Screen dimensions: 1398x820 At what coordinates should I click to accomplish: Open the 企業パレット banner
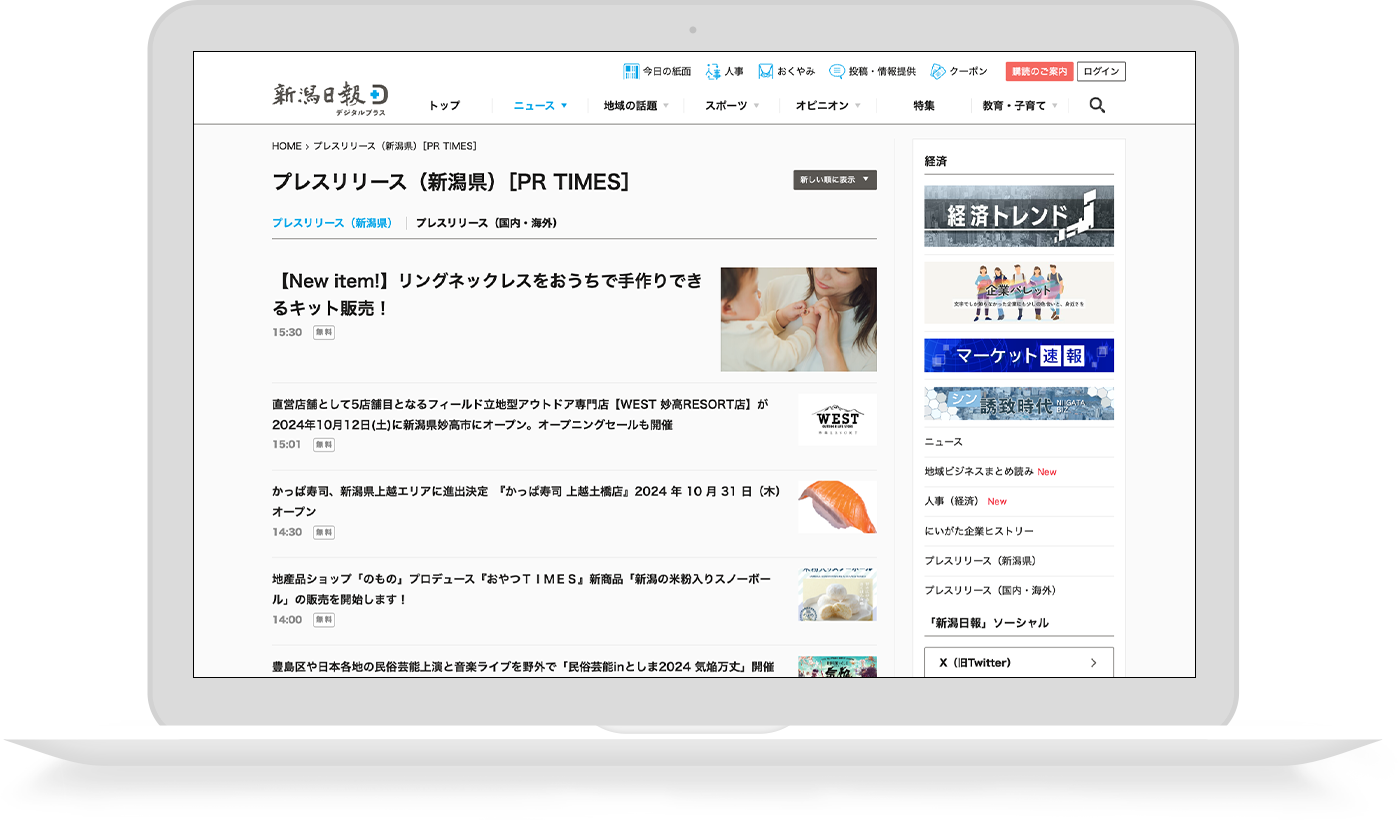click(x=1019, y=293)
